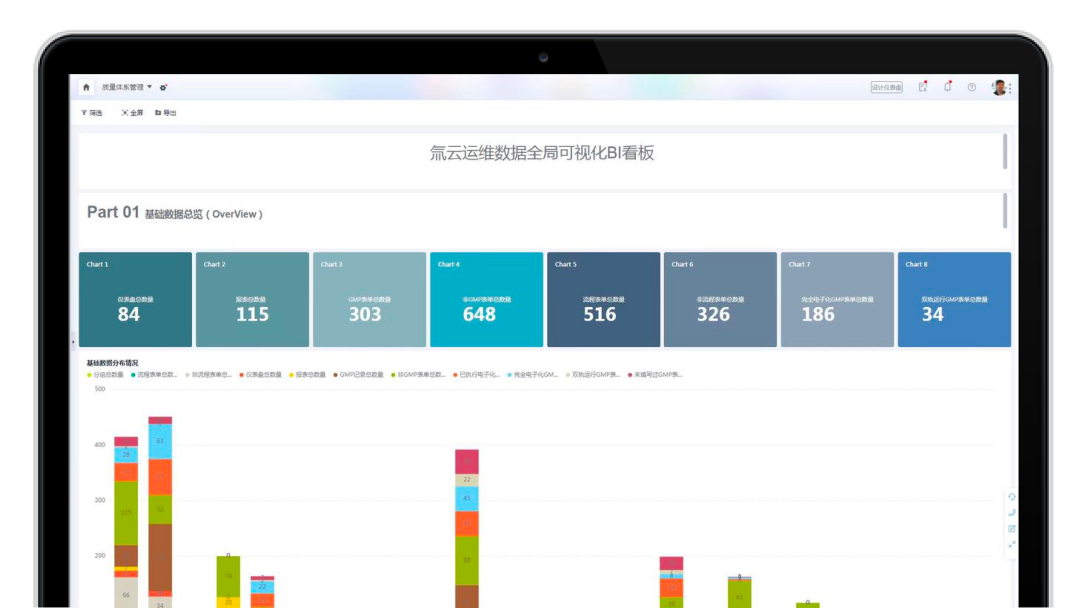Select the Chart 2 card showing 115
This screenshot has width=1080, height=608.
coord(253,300)
